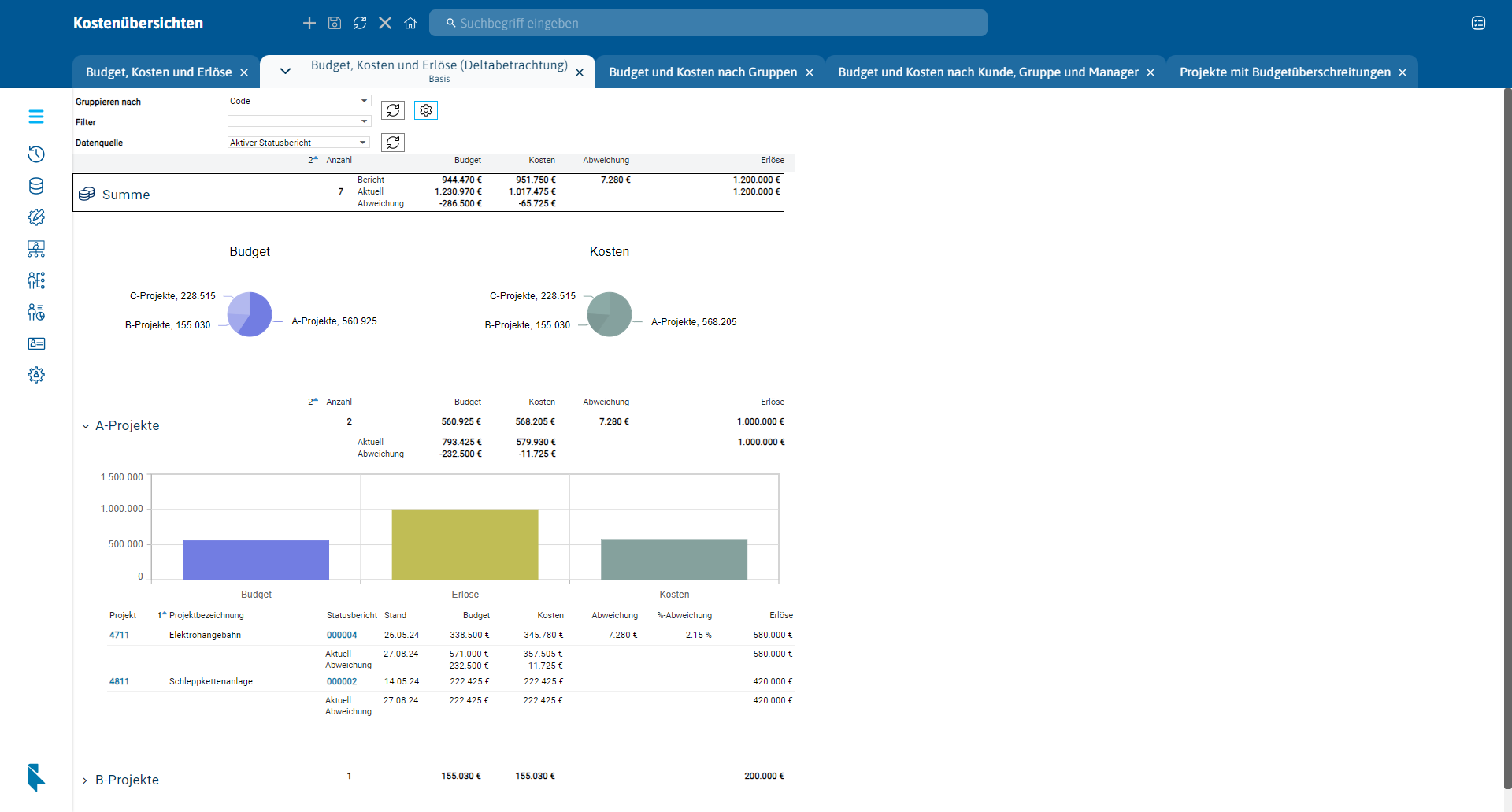Click the home icon in top toolbar
The width and height of the screenshot is (1512, 812).
pos(410,23)
